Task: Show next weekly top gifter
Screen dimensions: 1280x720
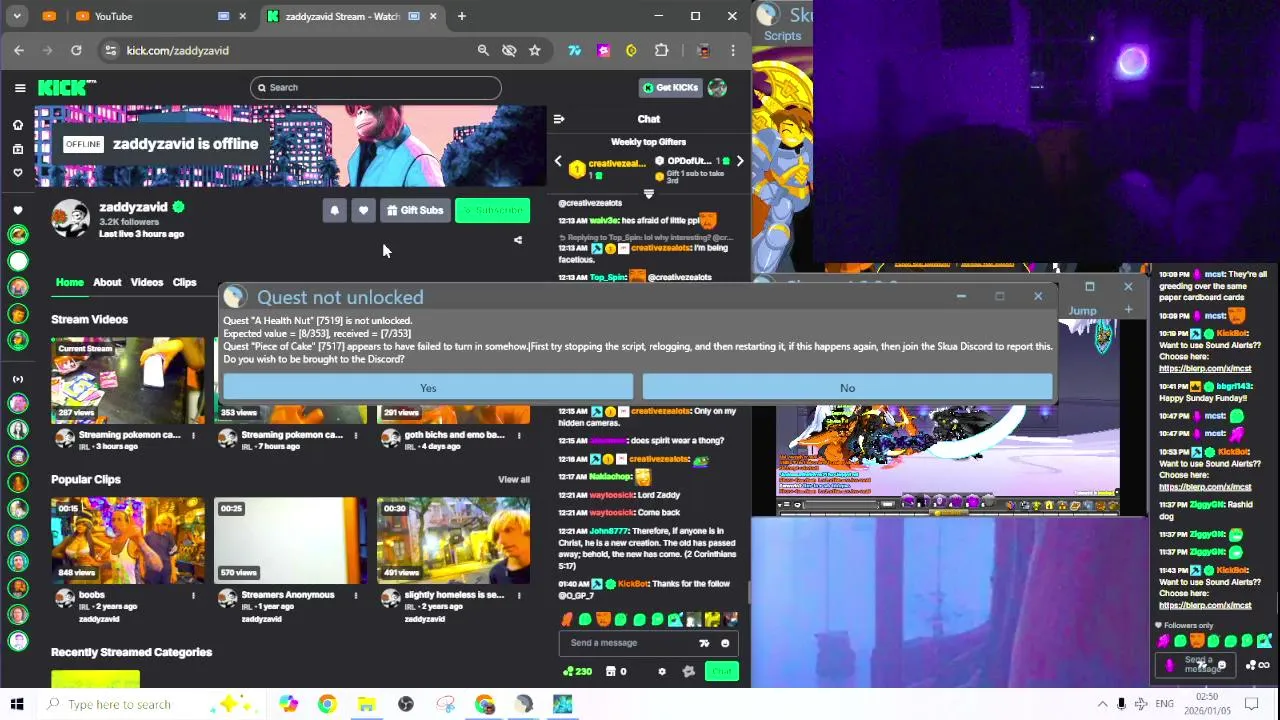Action: [740, 162]
